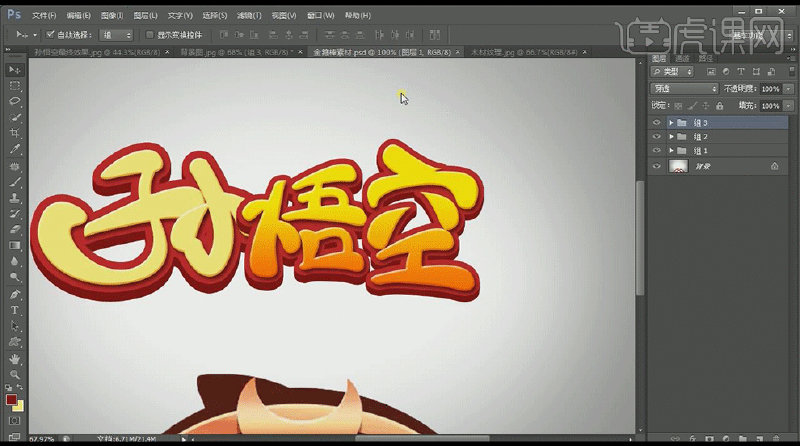Select the Hand tool
800x446 pixels.
tap(14, 359)
